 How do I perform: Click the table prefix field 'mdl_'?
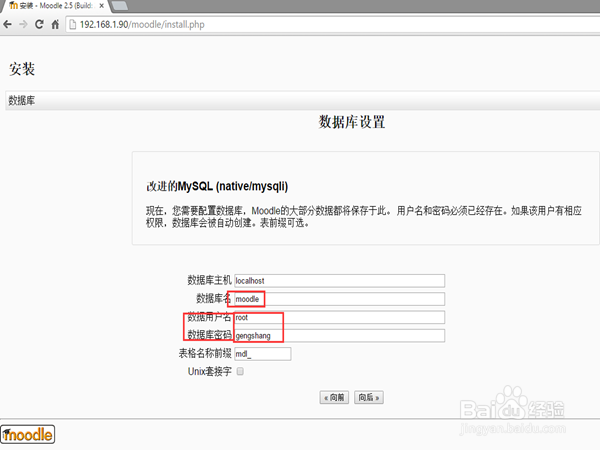[x=262, y=354]
